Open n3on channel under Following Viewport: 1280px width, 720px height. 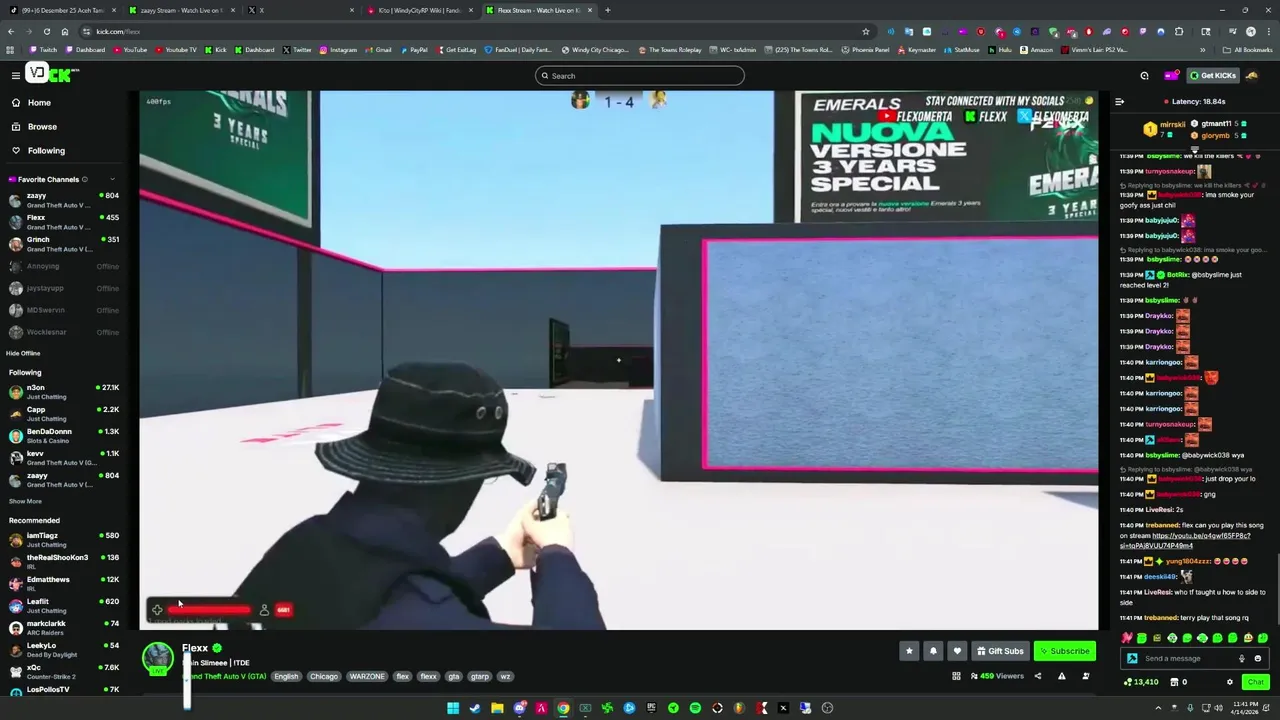point(64,391)
